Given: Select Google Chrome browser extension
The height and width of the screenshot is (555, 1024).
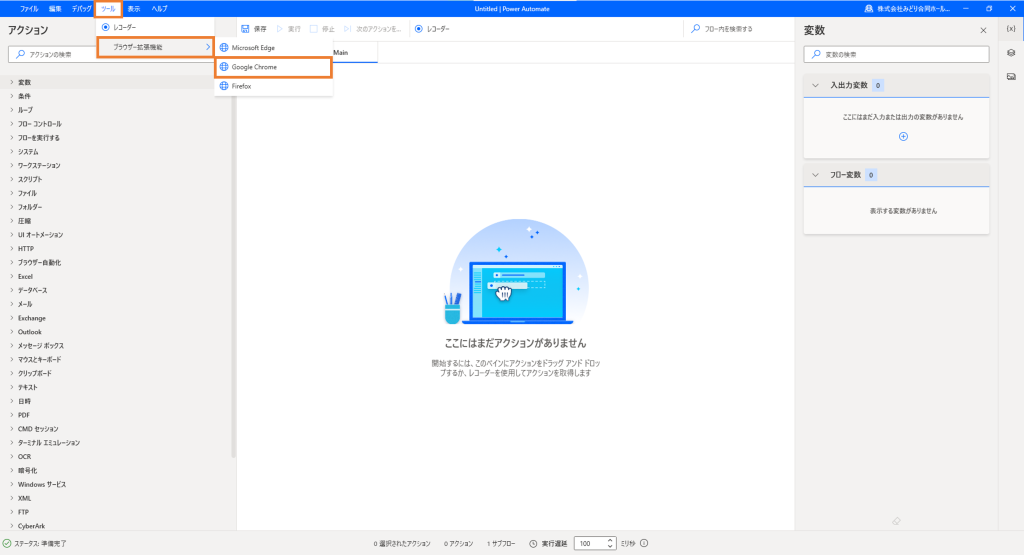Looking at the screenshot, I should (274, 67).
